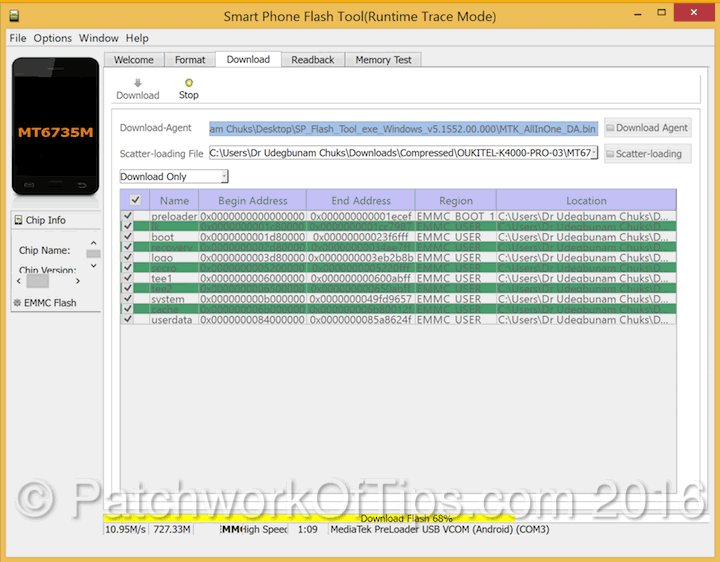
Task: Select the system name cell
Action: (174, 299)
